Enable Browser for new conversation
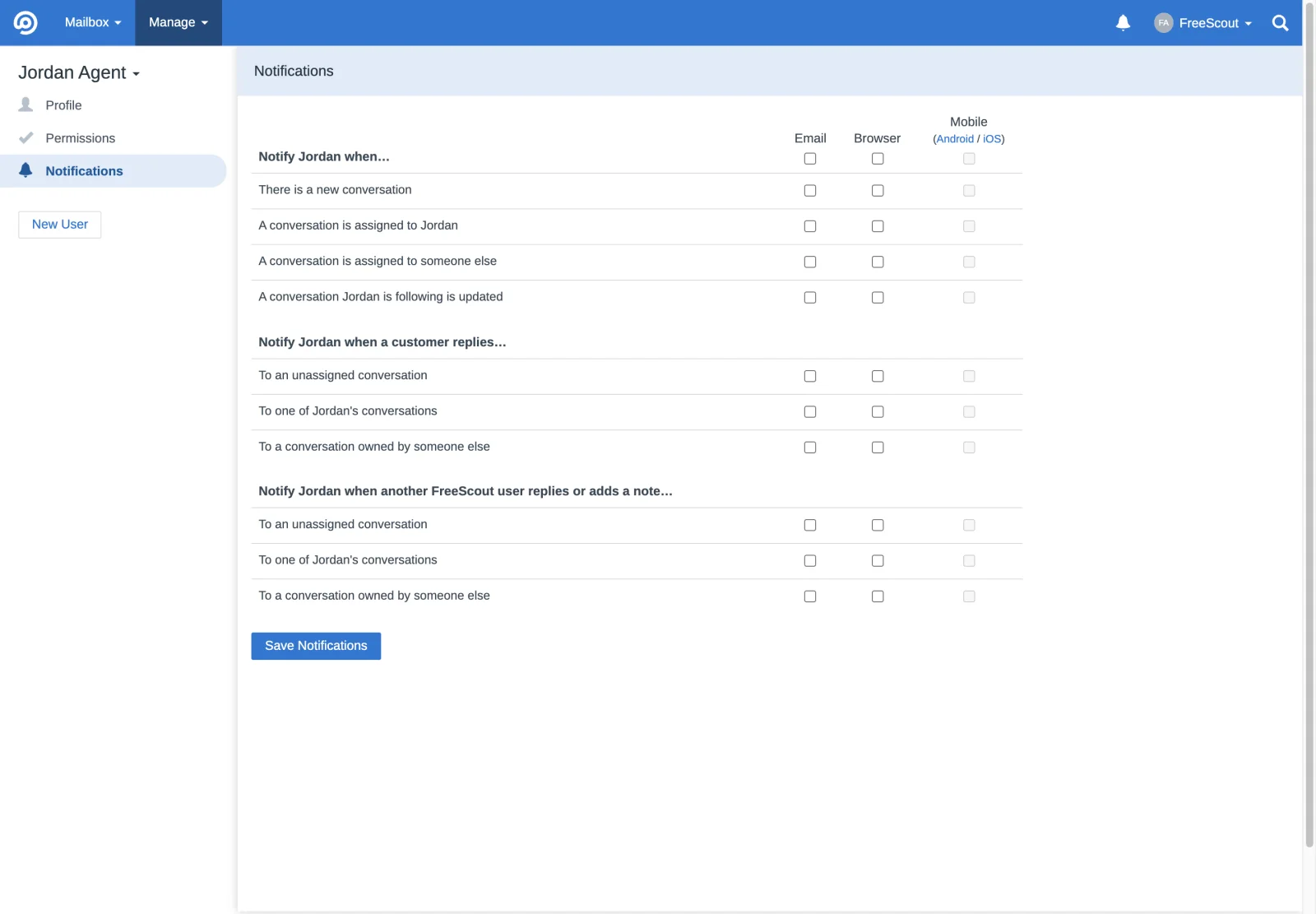Screen dimensions: 1316x914 [878, 191]
